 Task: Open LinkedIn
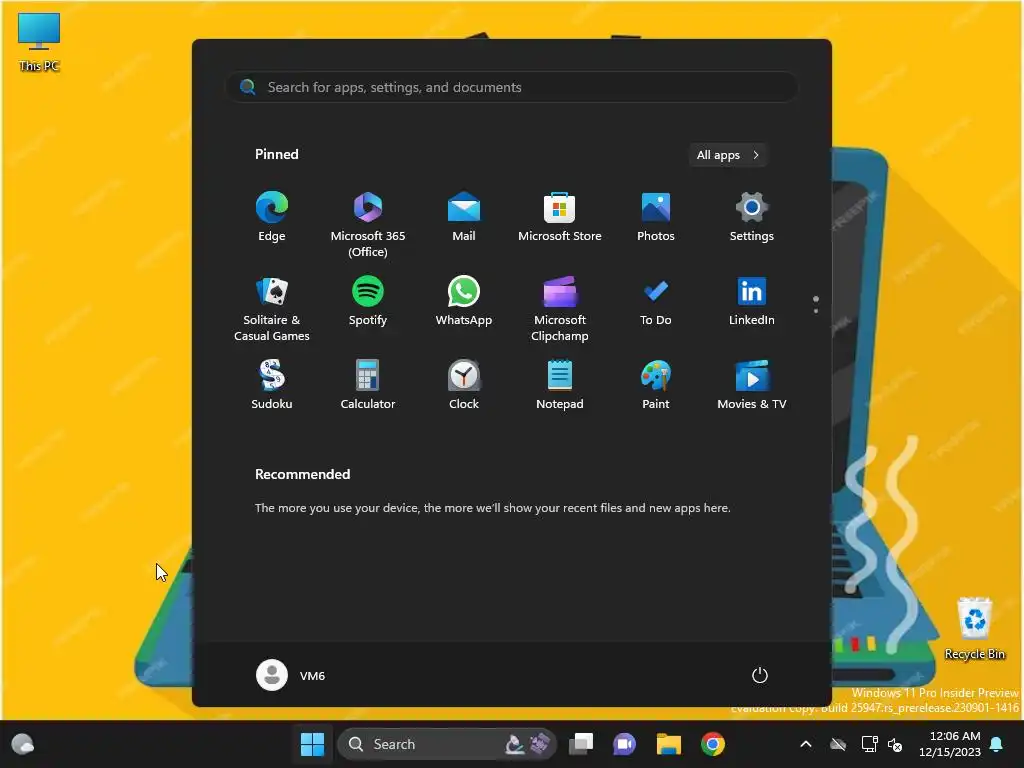[x=752, y=301]
